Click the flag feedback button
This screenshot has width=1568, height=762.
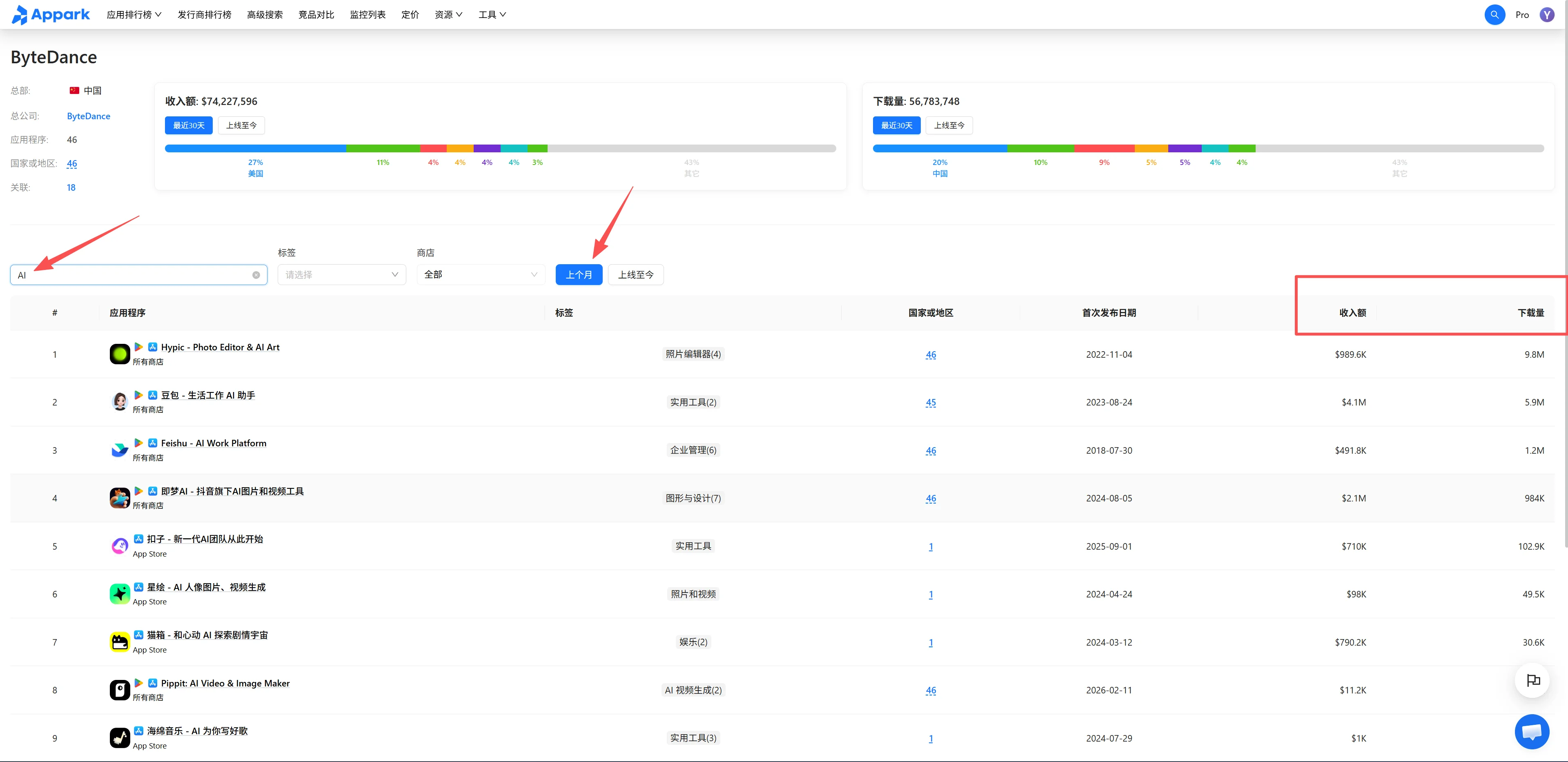tap(1533, 680)
